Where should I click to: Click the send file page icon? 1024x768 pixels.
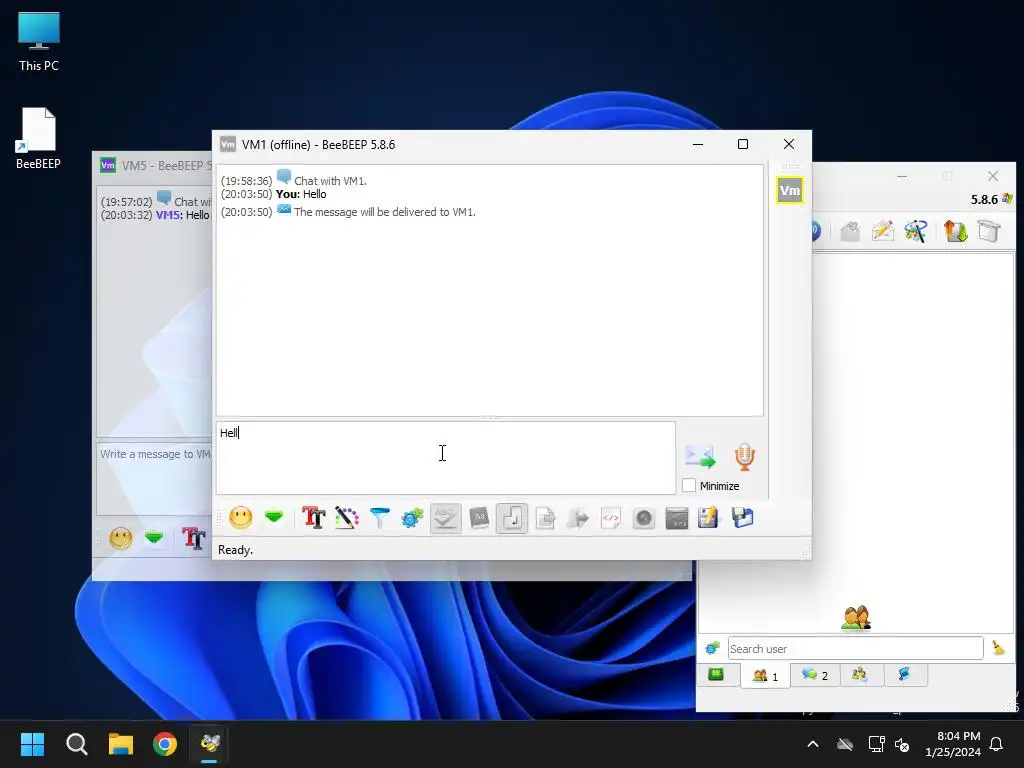pyautogui.click(x=545, y=519)
